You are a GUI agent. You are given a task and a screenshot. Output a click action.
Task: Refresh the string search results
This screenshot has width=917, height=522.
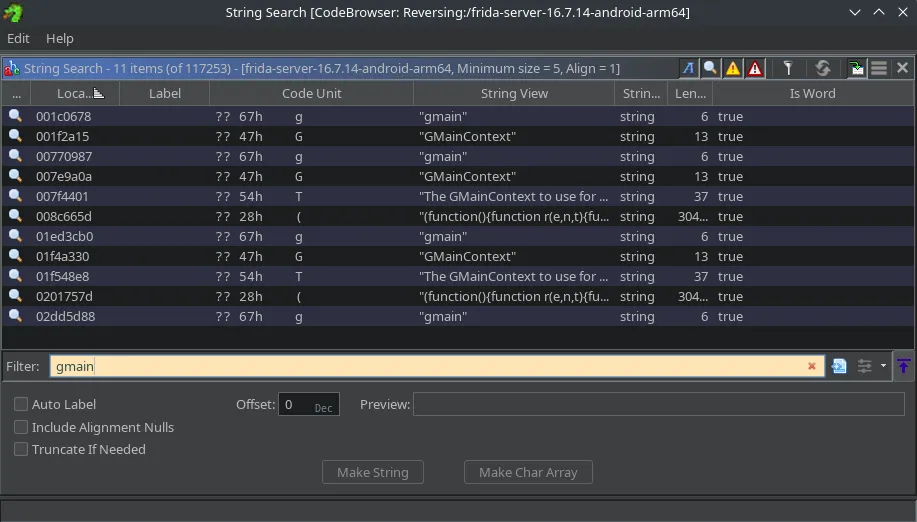click(822, 68)
